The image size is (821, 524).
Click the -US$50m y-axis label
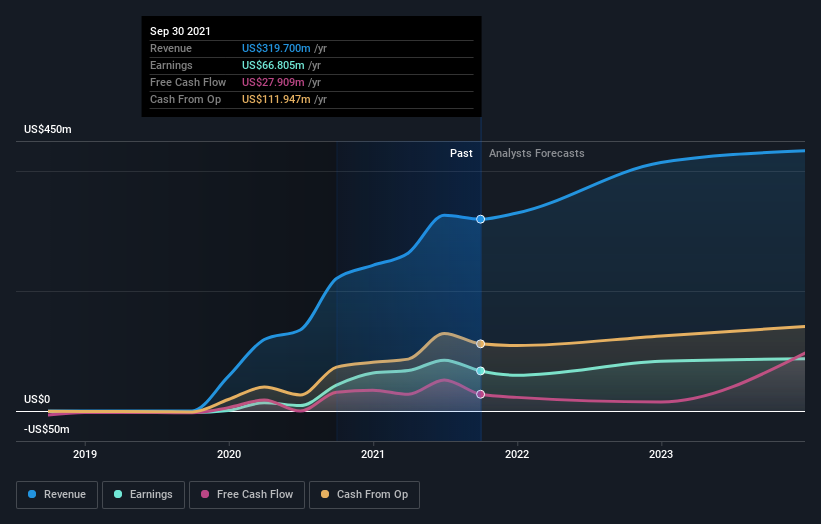47,429
